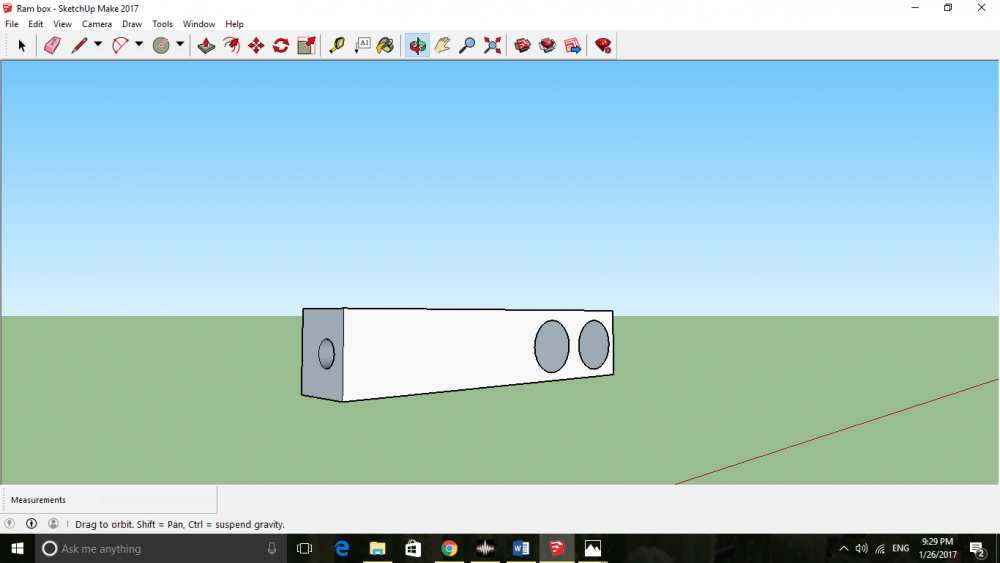Viewport: 1000px width, 563px height.
Task: Open the volume control in tray
Action: (862, 548)
